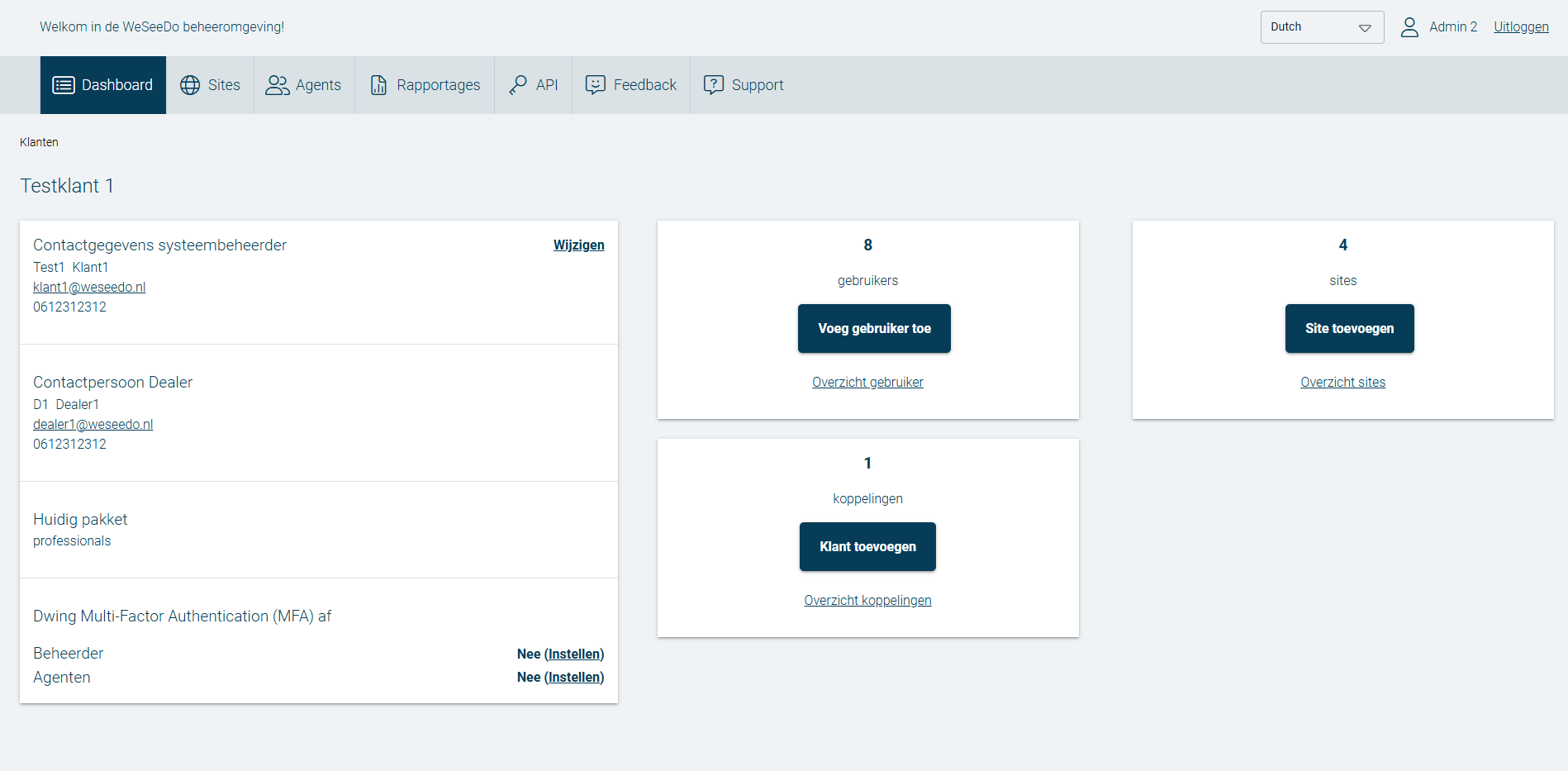Click Instellen next to Beheerder MFA
This screenshot has height=771, width=1568.
pyautogui.click(x=574, y=654)
